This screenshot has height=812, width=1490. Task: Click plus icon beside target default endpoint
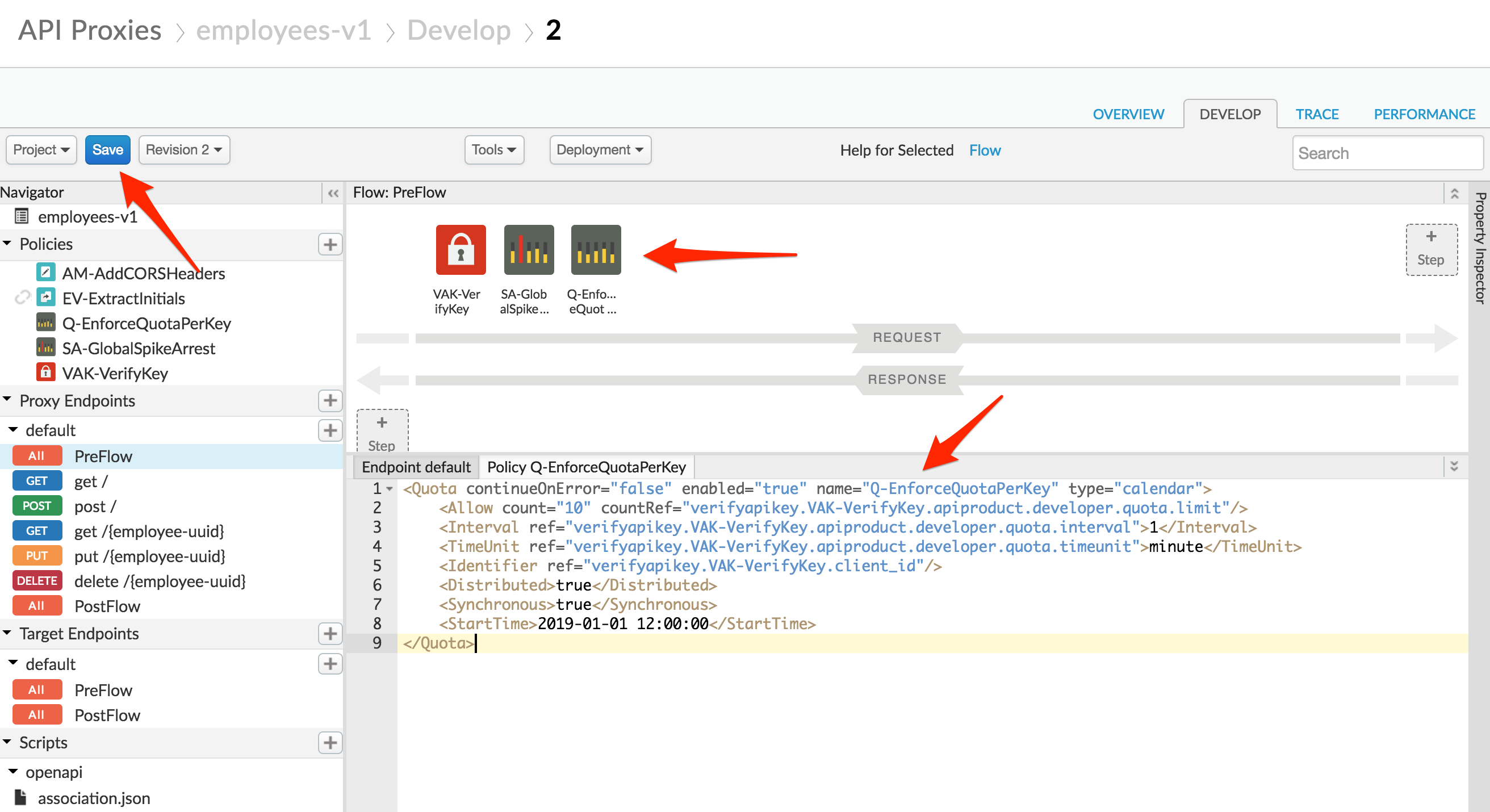[x=330, y=664]
